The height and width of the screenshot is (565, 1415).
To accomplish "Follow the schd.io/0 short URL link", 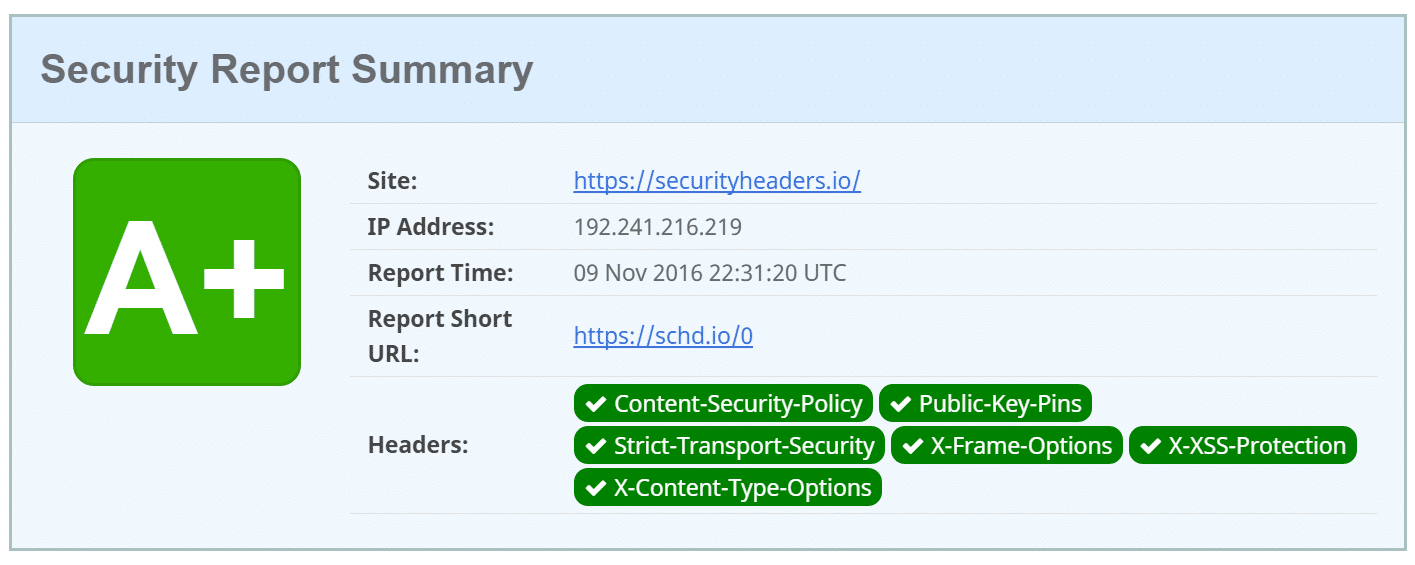I will [662, 335].
